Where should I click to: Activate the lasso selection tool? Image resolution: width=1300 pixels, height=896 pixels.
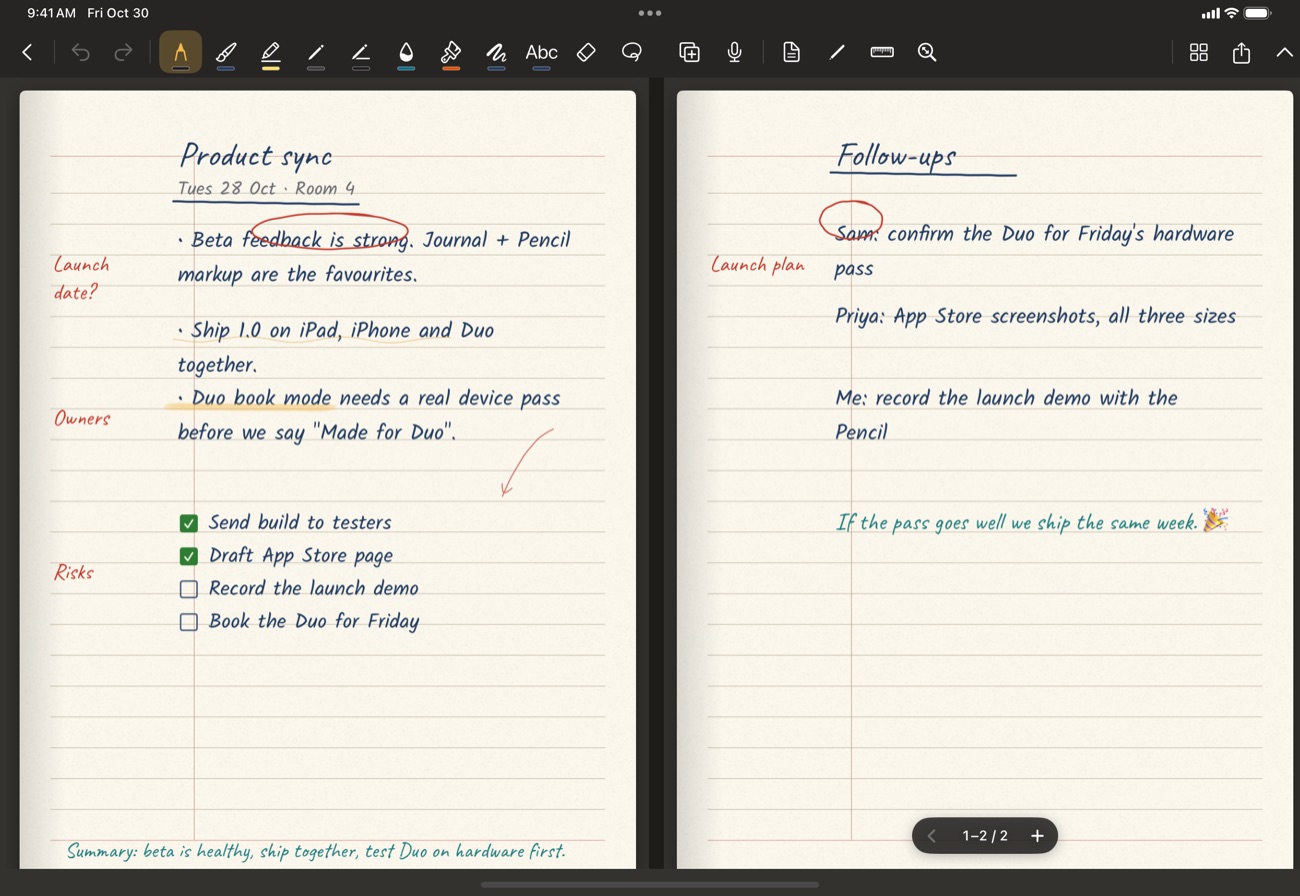(632, 52)
